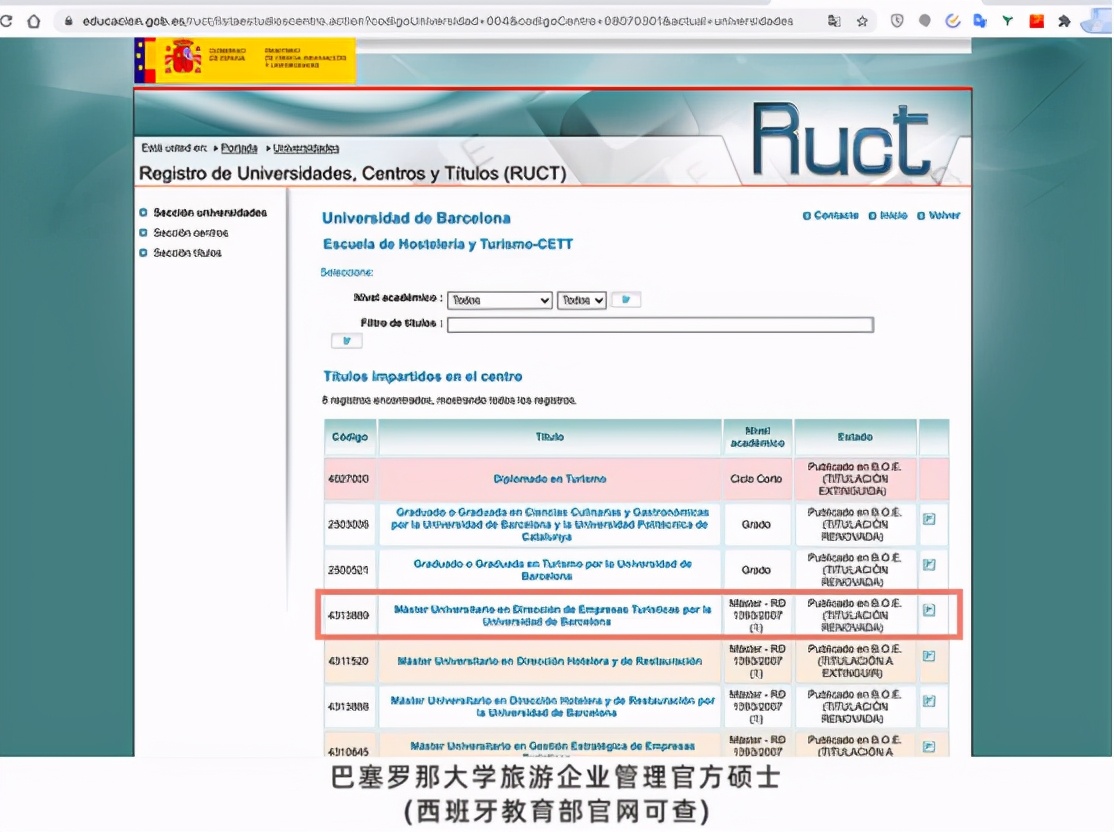The image size is (1114, 832).
Task: Click the Inicio link
Action: coord(893,215)
